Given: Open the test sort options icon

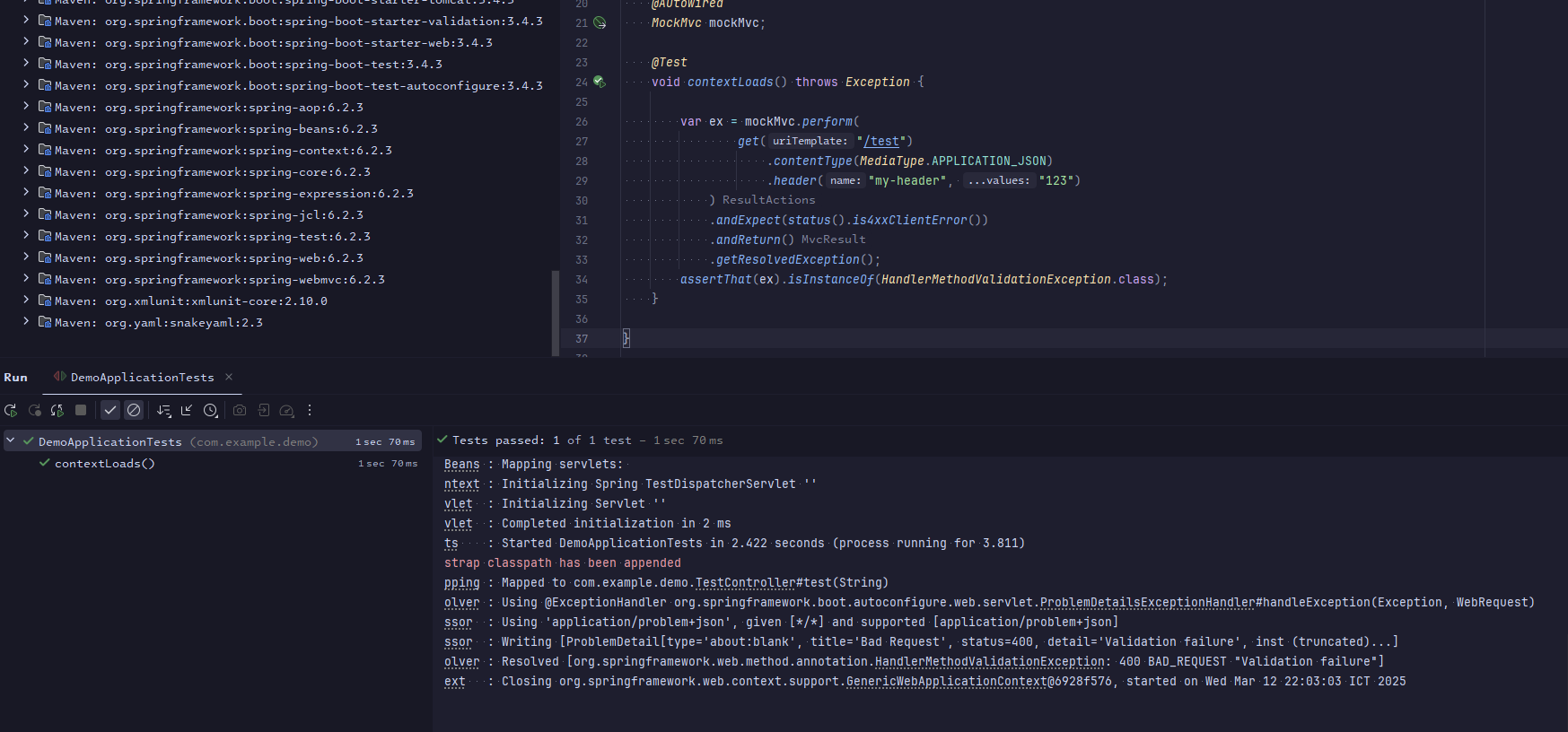Looking at the screenshot, I should click(x=163, y=410).
